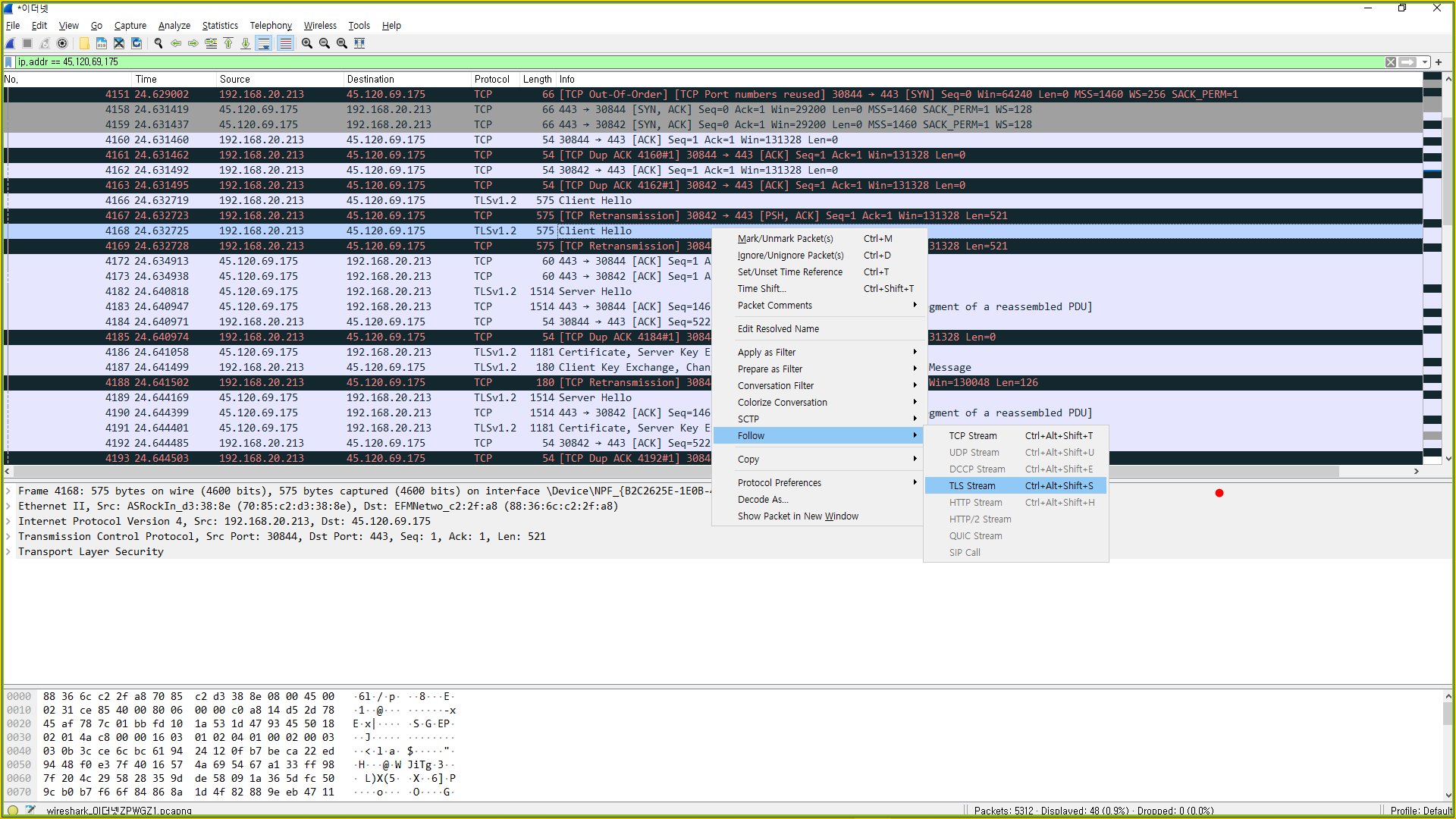1456x819 pixels.
Task: Toggle packet colorization toolbar button
Action: (x=285, y=43)
